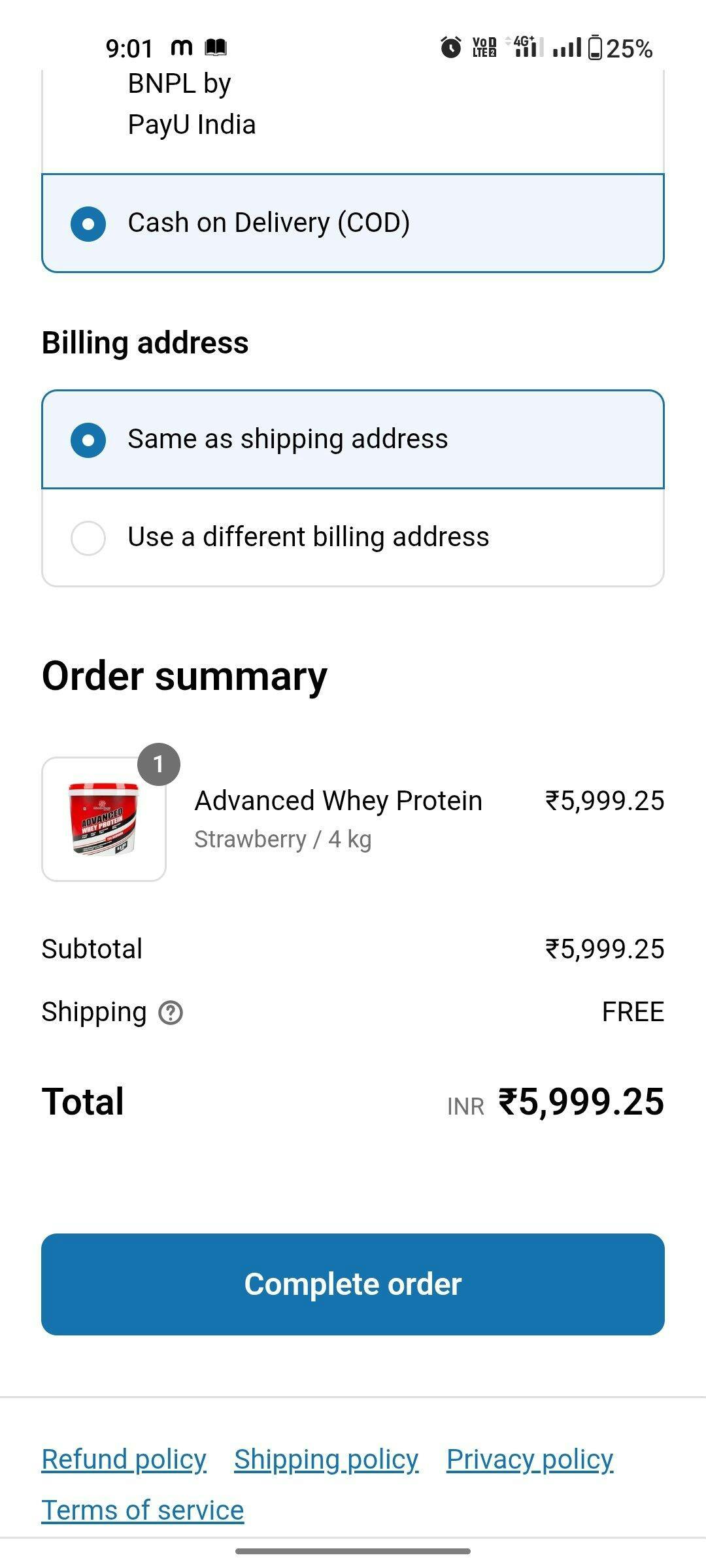Open the Shipping policy link
The width and height of the screenshot is (706, 1568).
coord(326,1460)
